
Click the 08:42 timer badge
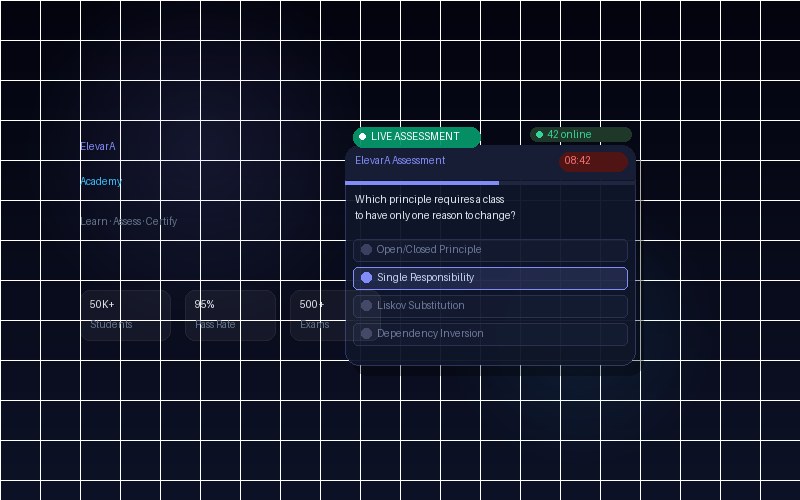593,161
